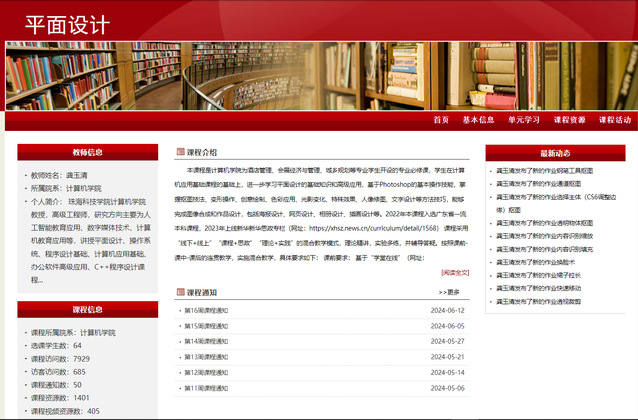Open the 第11周课程通知 notice
The width and height of the screenshot is (638, 420).
[206, 388]
